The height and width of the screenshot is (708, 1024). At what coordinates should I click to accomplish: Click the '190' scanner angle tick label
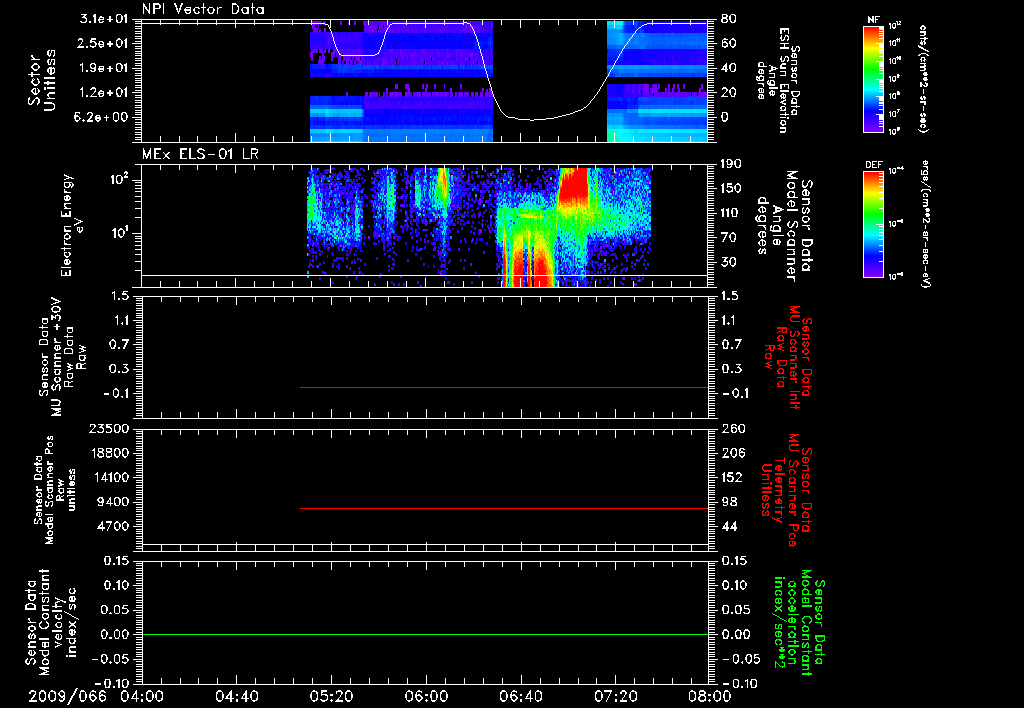733,164
